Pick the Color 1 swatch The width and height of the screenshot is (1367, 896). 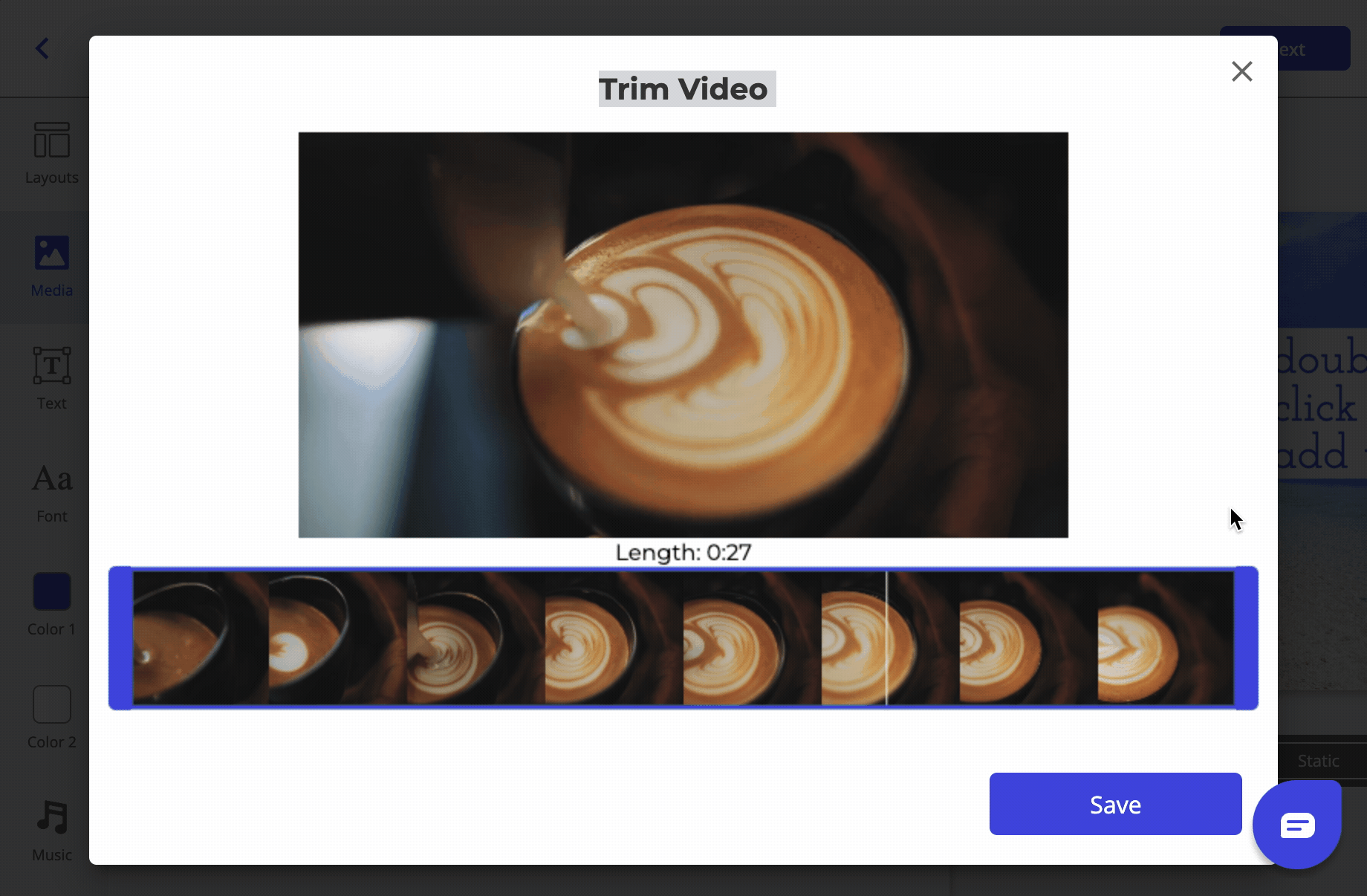[x=51, y=591]
